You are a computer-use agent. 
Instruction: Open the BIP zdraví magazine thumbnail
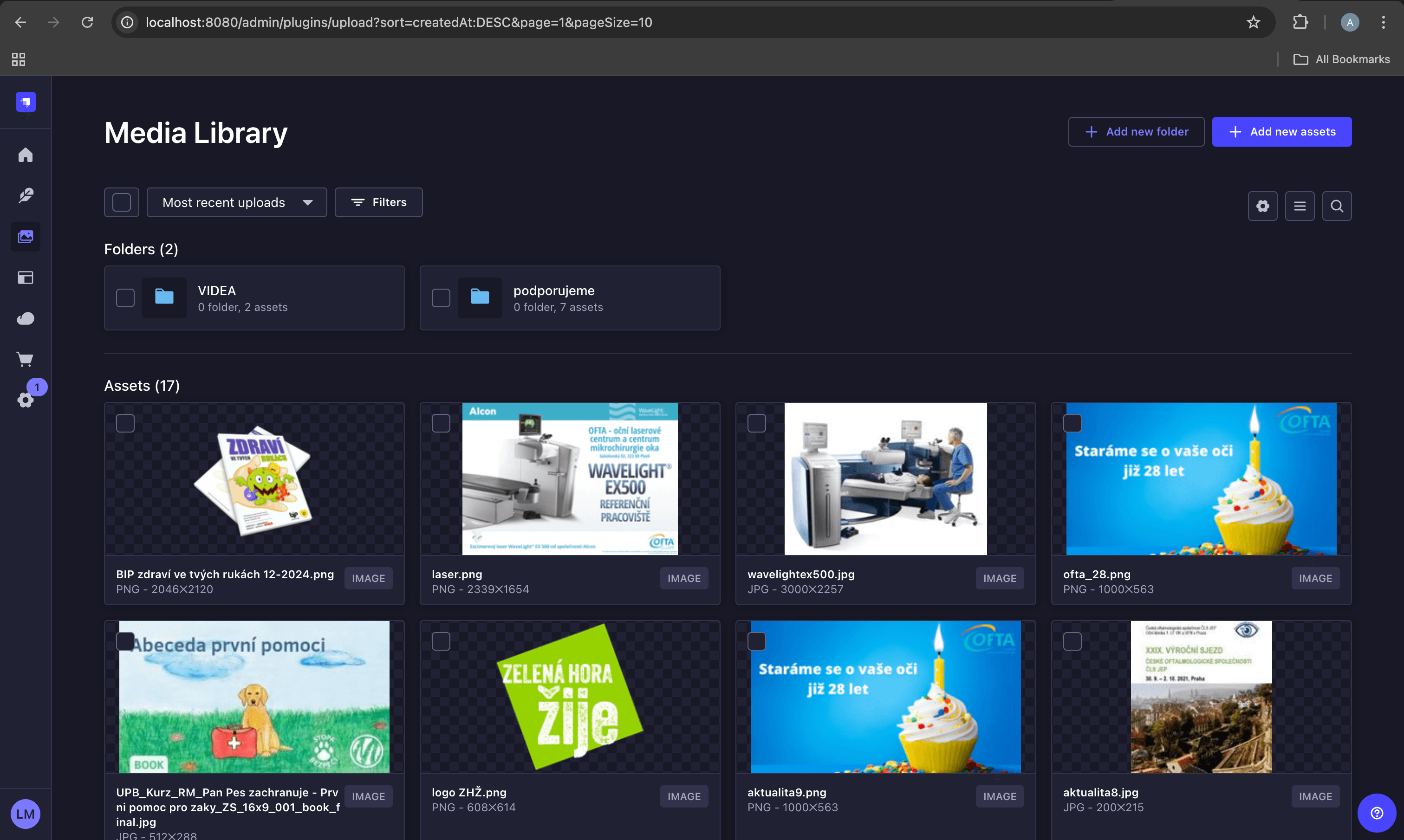pyautogui.click(x=254, y=479)
